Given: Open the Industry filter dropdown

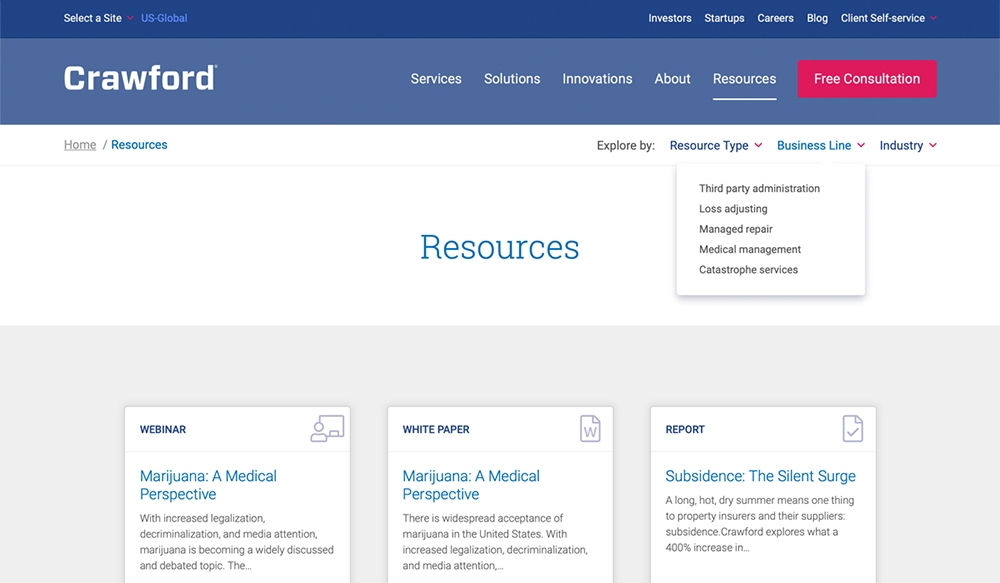Looking at the screenshot, I should 907,145.
